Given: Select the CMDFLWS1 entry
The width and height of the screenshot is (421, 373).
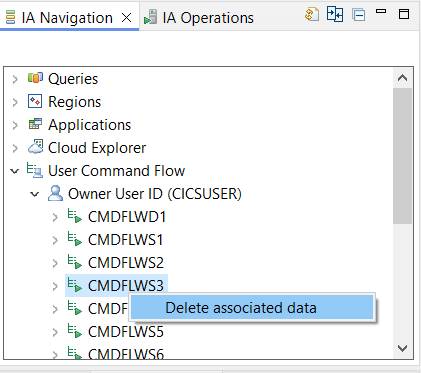Looking at the screenshot, I should [126, 240].
